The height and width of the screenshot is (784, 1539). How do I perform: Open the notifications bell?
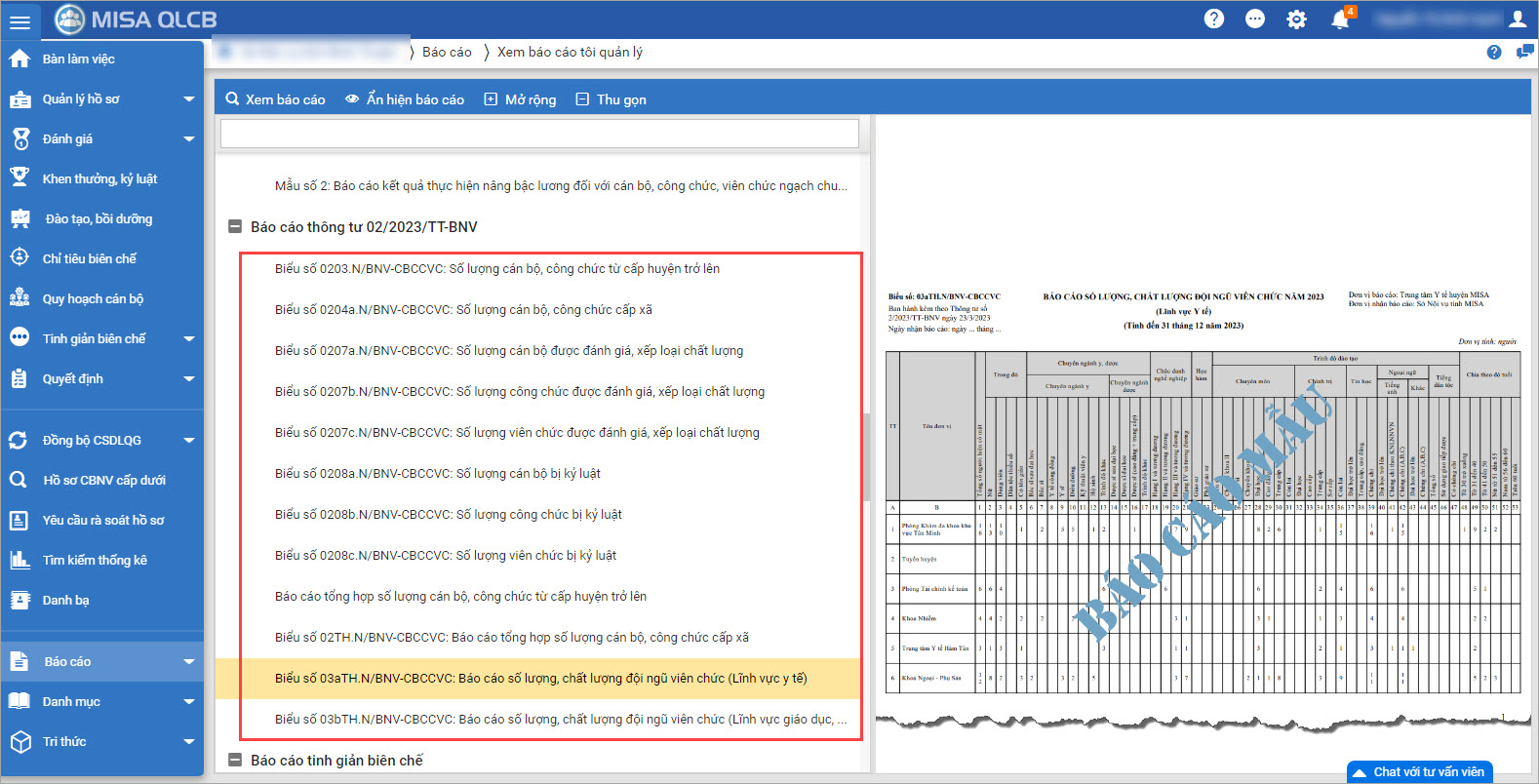tap(1340, 20)
